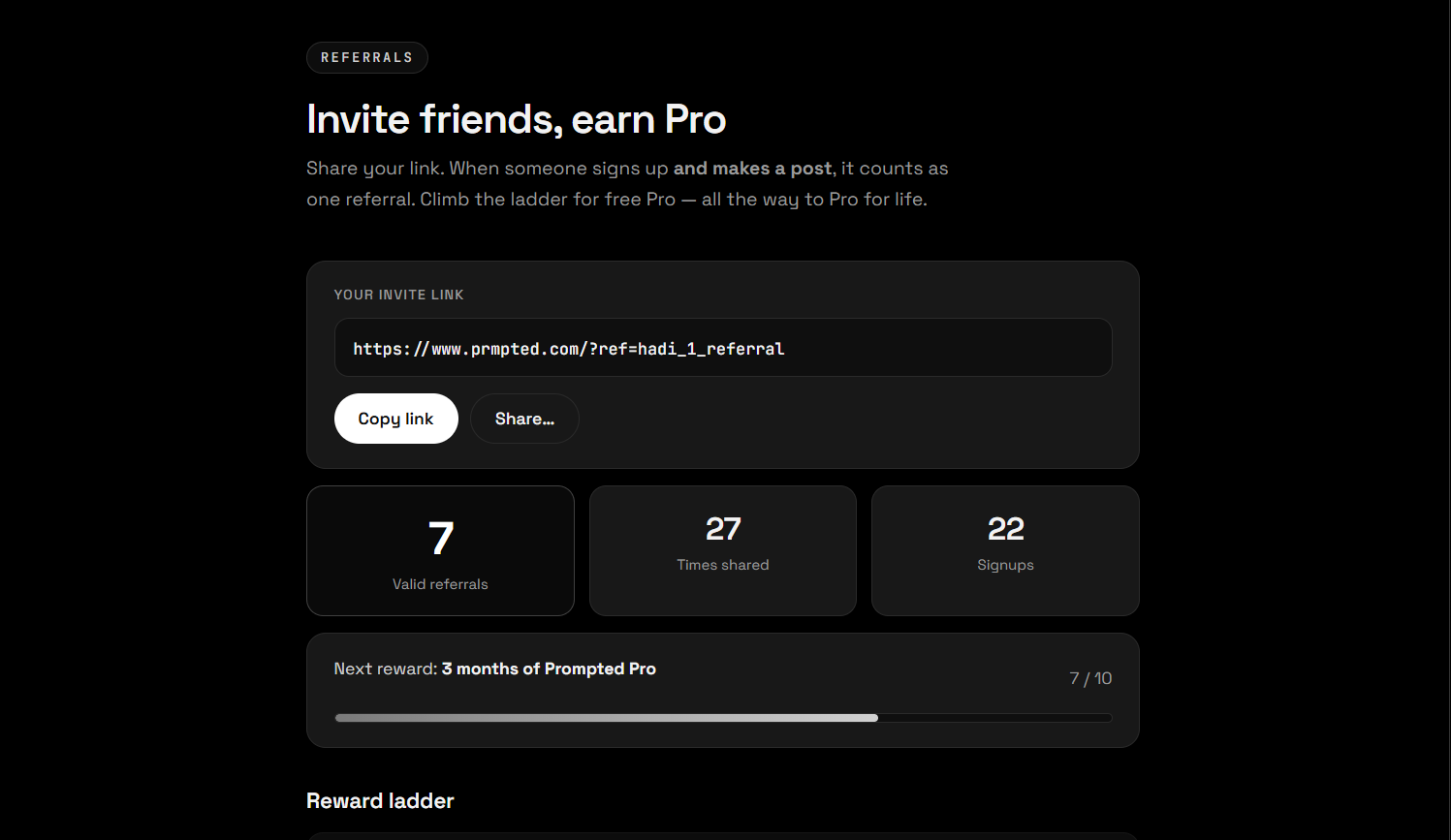Click the 22 signups figure
This screenshot has width=1451, height=840.
(x=1005, y=529)
